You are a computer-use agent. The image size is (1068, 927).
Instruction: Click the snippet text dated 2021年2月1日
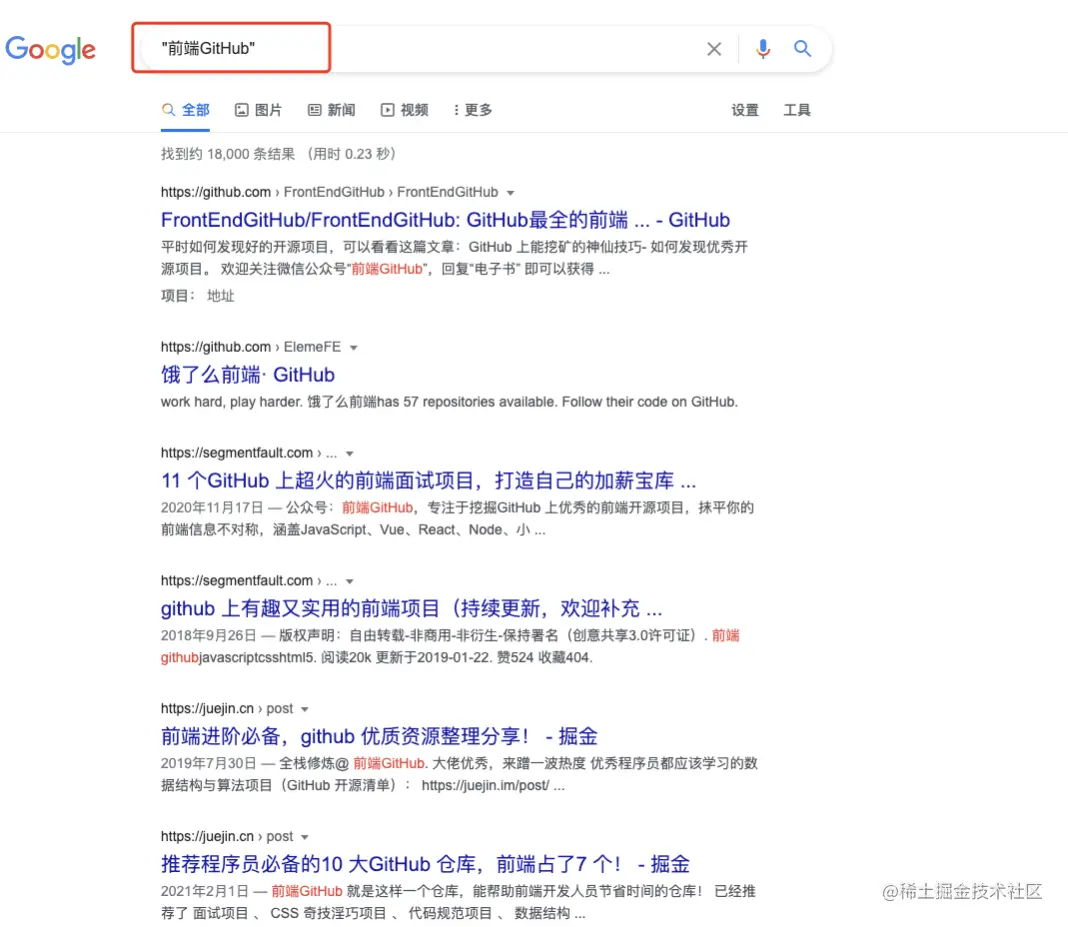coord(458,902)
